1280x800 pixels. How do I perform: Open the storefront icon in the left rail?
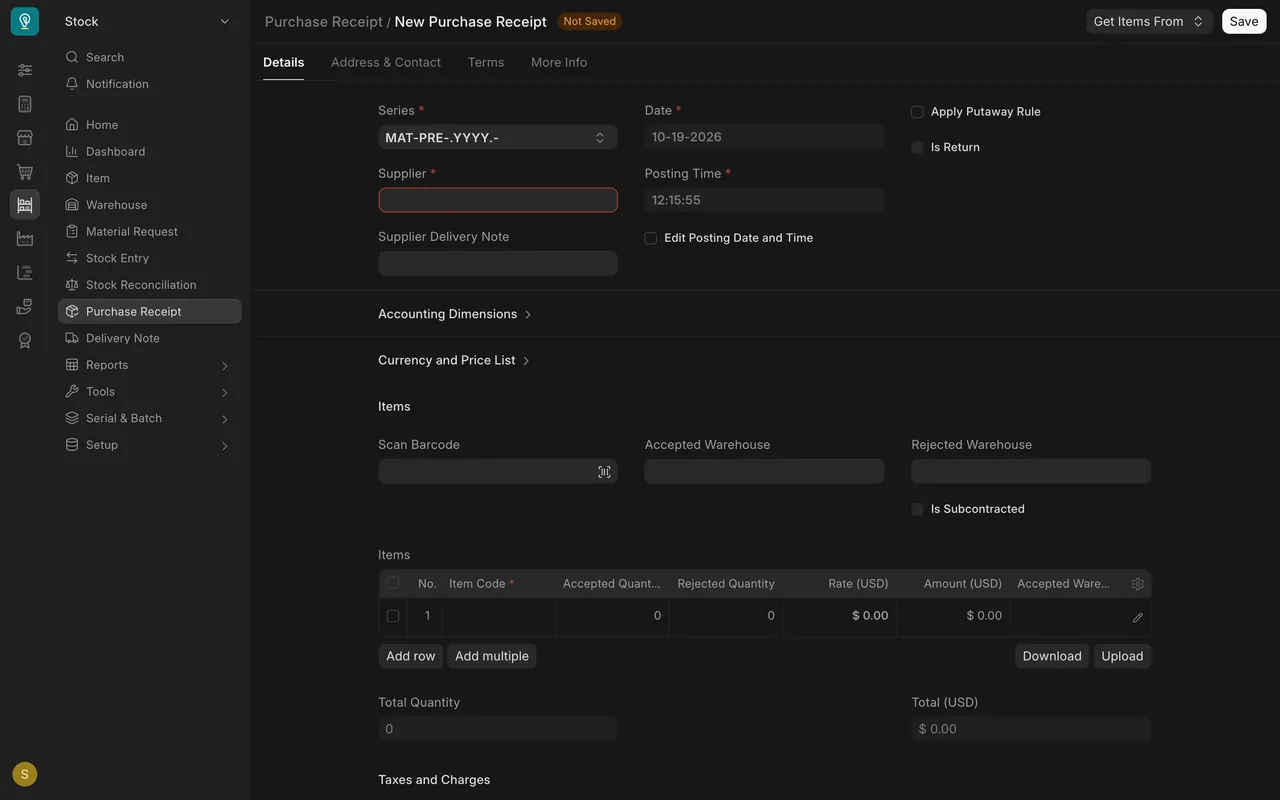point(25,138)
